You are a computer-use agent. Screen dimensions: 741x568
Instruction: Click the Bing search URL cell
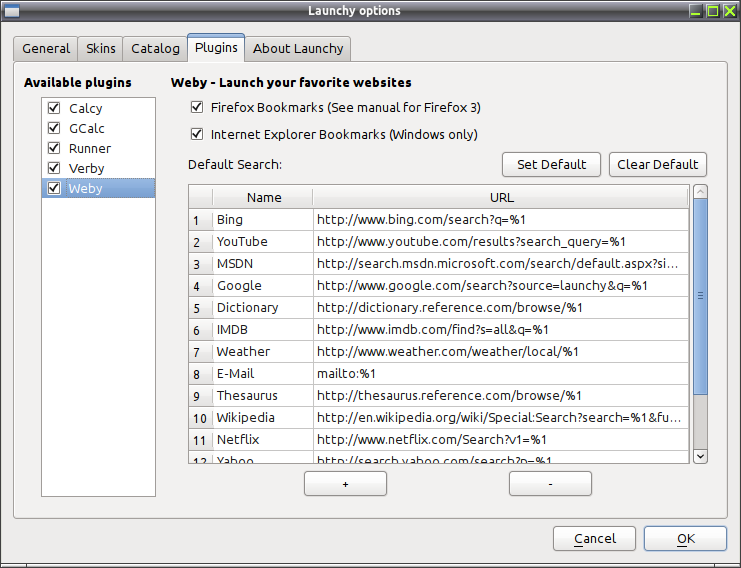(x=501, y=220)
